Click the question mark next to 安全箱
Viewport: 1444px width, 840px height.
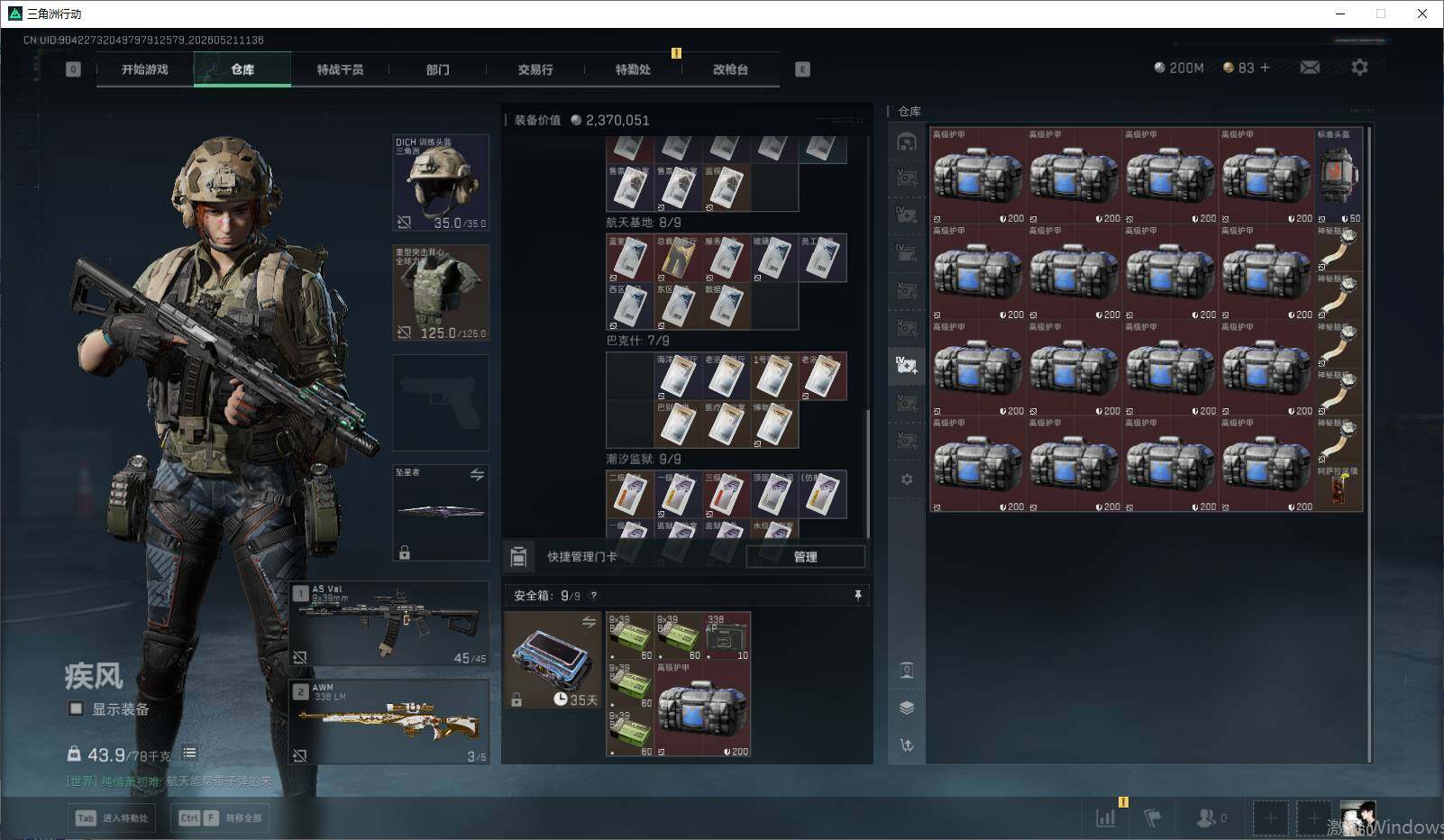coord(593,596)
